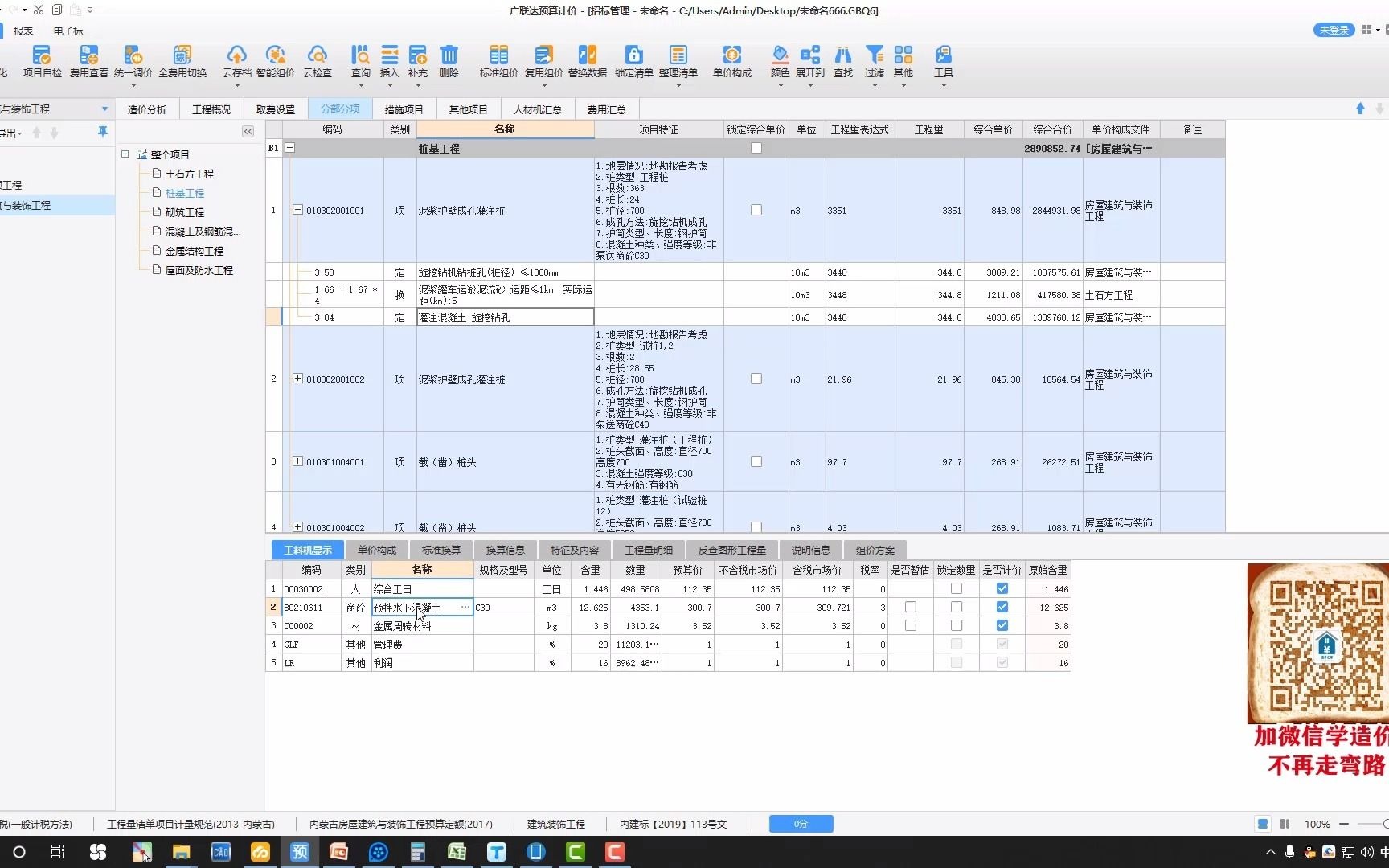Expand item 010301004002
This screenshot has width=1389, height=868.
297,527
